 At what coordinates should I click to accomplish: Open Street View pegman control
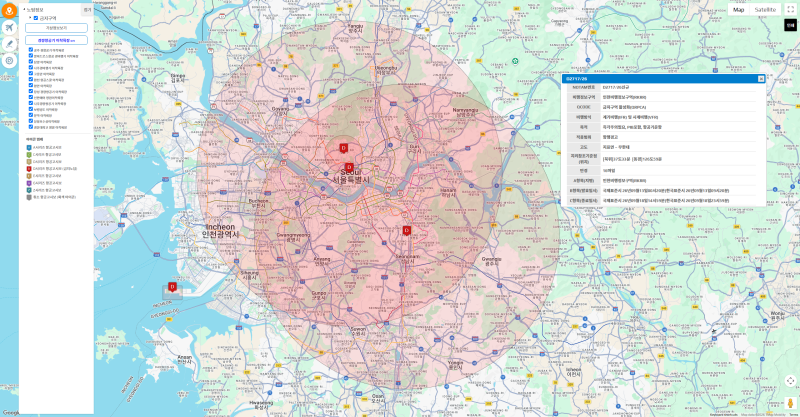pos(790,403)
